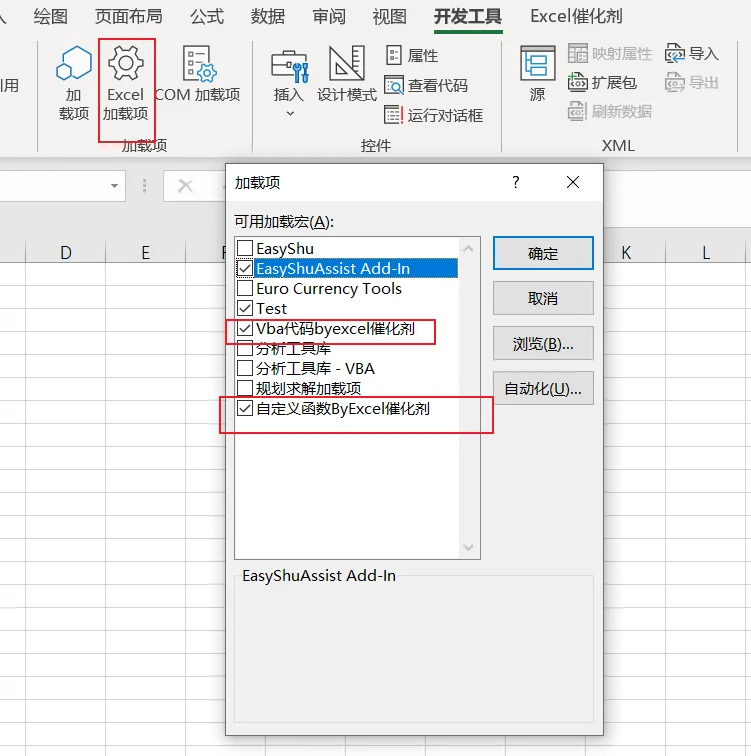Image resolution: width=751 pixels, height=756 pixels.
Task: Click the 确定 OK button
Action: (x=543, y=253)
